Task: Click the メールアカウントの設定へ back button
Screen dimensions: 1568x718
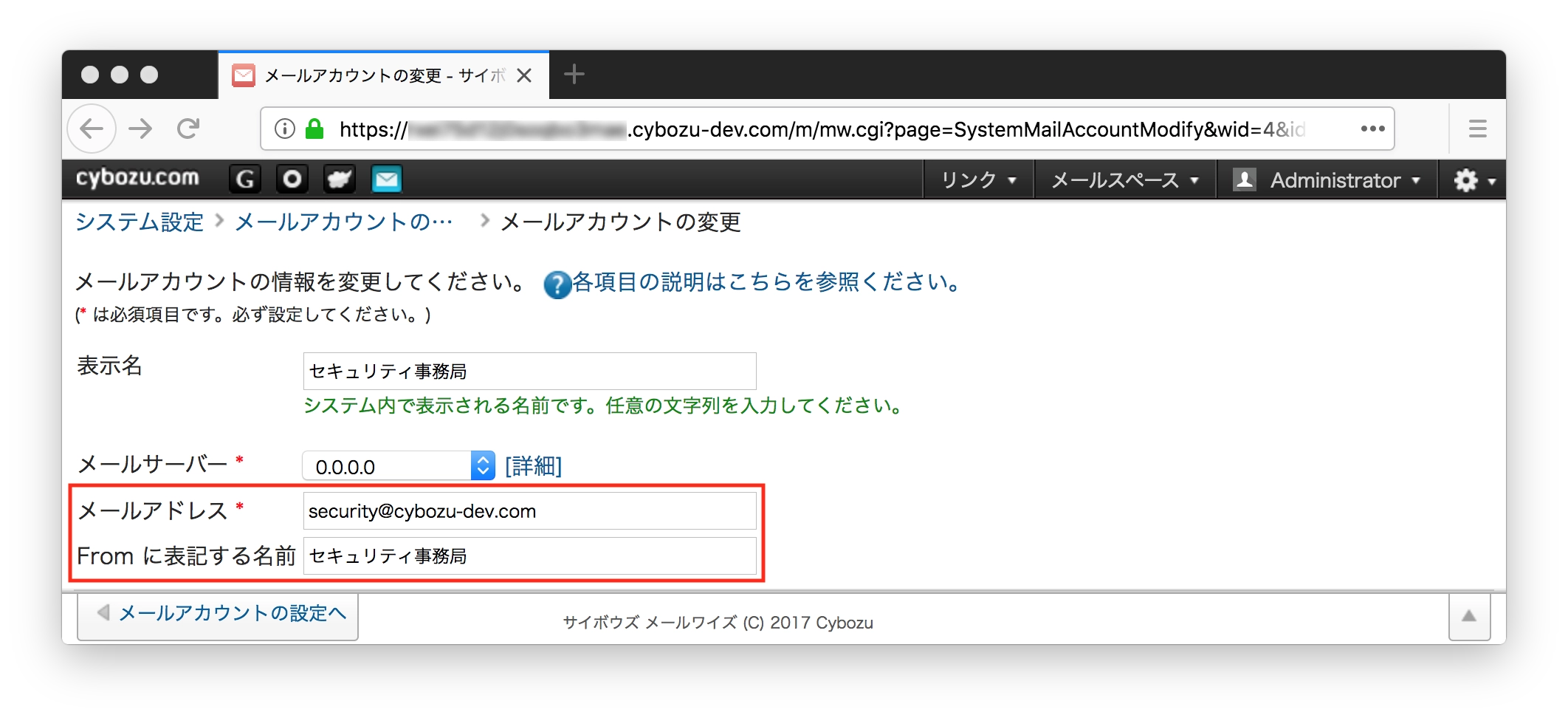Action: tap(219, 614)
